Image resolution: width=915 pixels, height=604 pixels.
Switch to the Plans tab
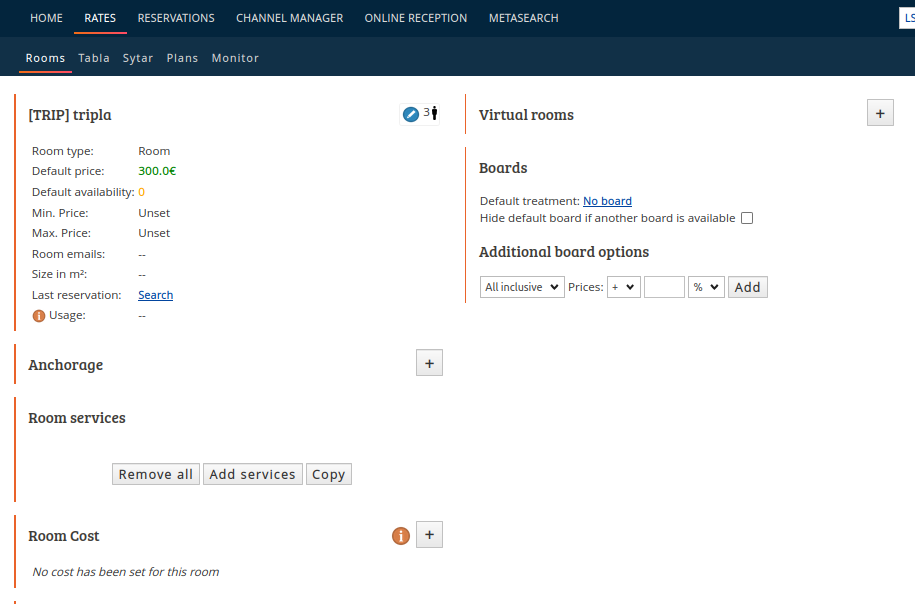[x=182, y=58]
